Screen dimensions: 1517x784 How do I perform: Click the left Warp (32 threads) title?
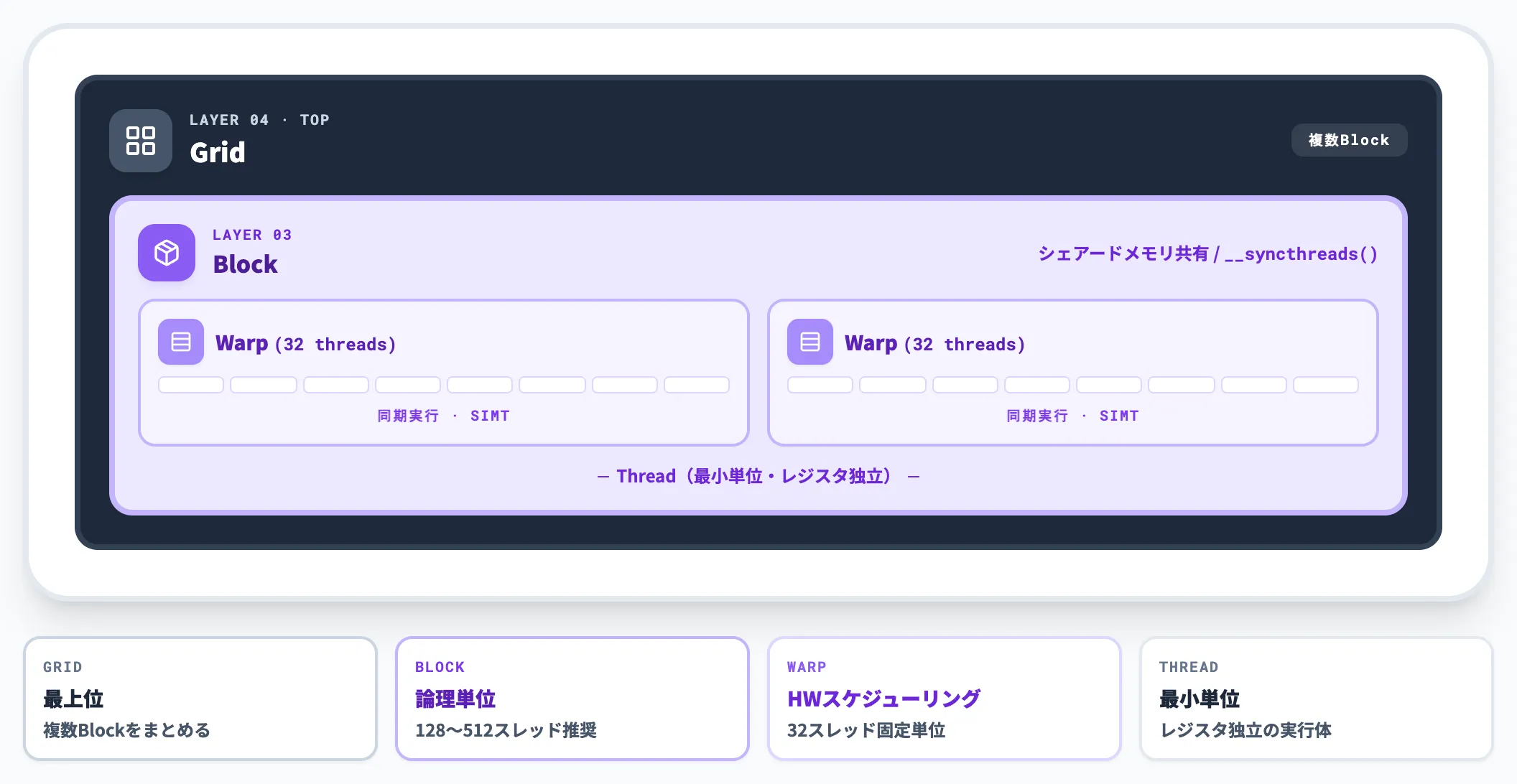[306, 343]
